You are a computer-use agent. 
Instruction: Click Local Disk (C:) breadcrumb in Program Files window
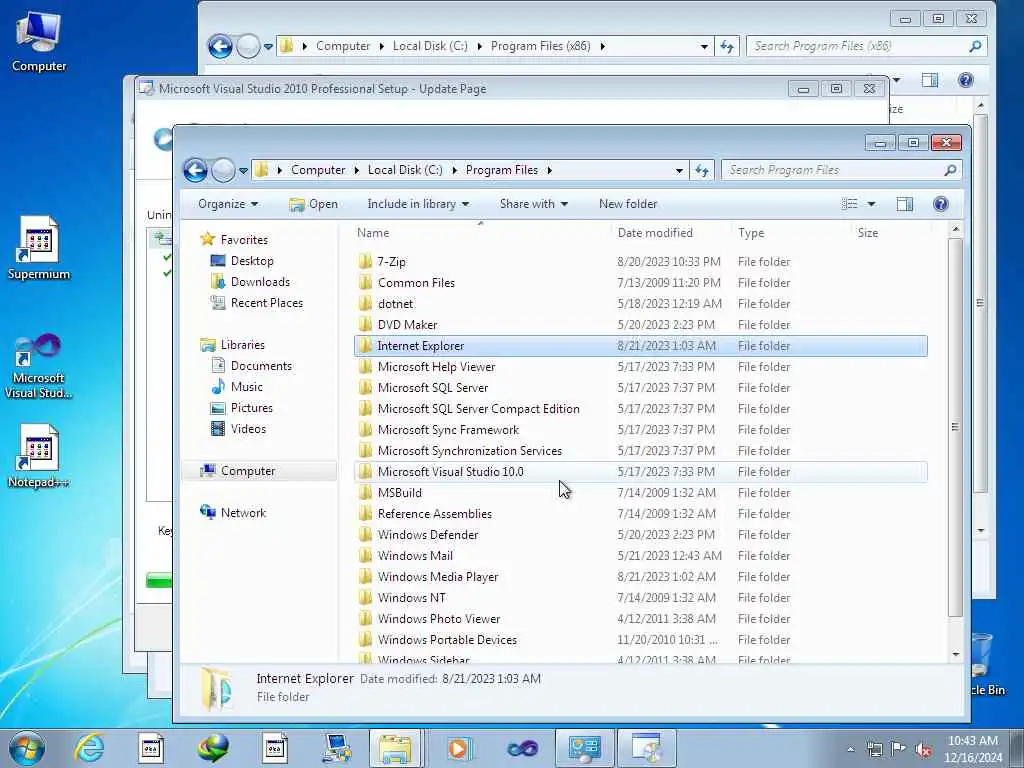tap(405, 170)
